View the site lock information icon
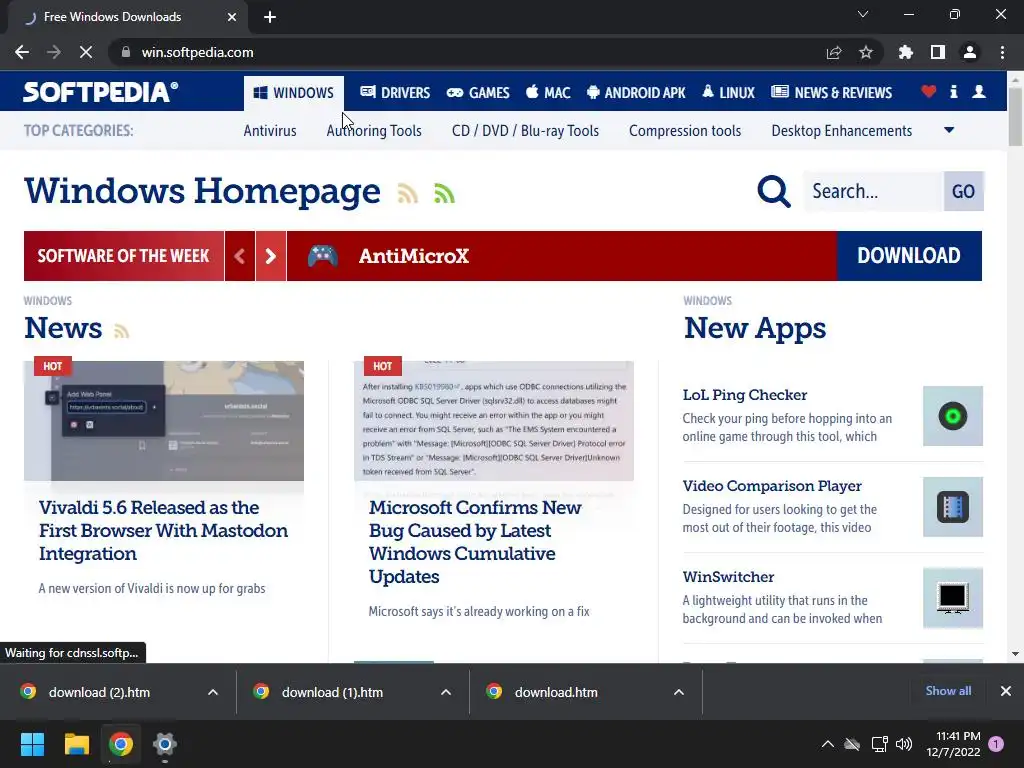1024x768 pixels. (x=126, y=52)
